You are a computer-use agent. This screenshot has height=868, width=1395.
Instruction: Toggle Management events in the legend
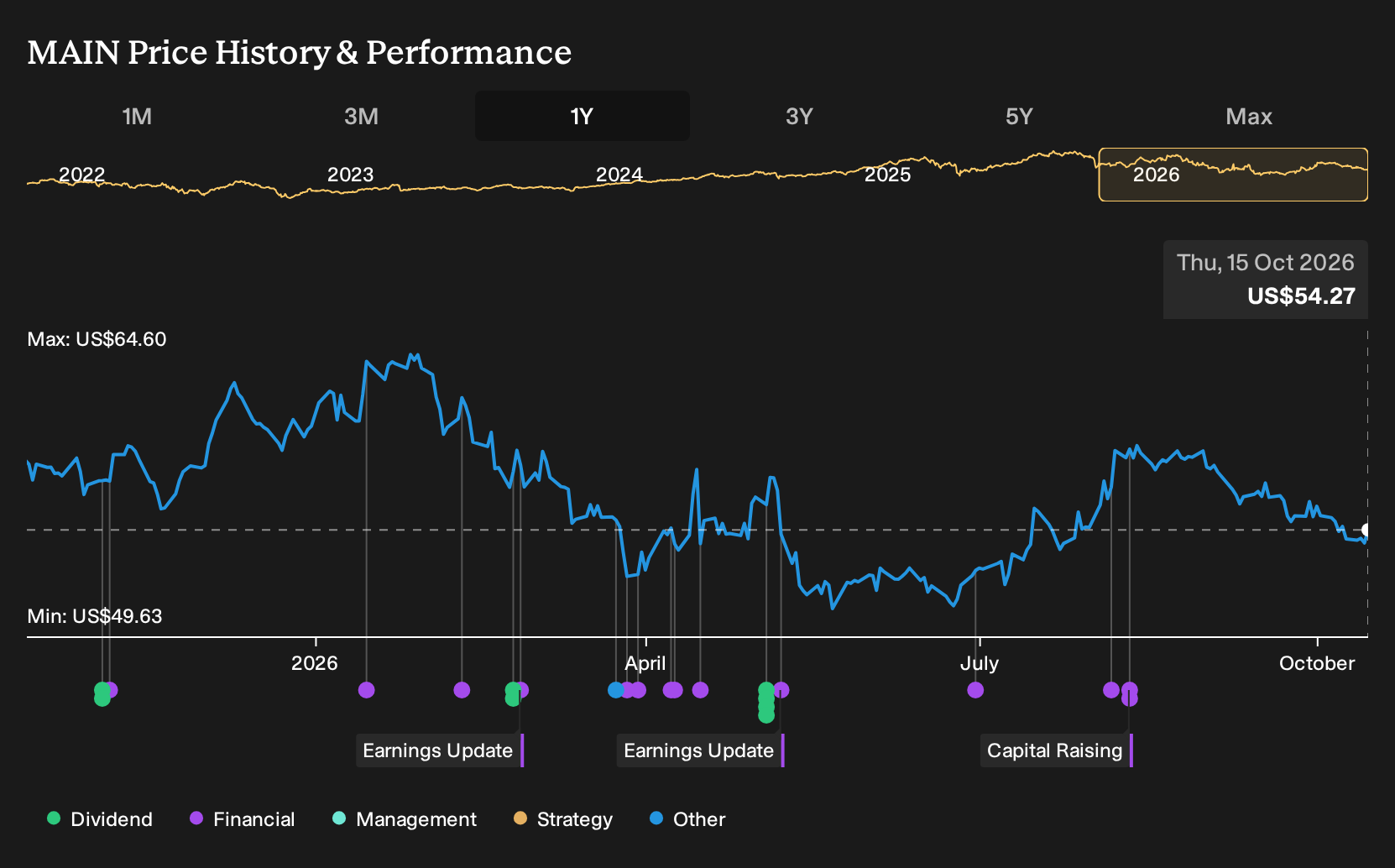point(405,819)
